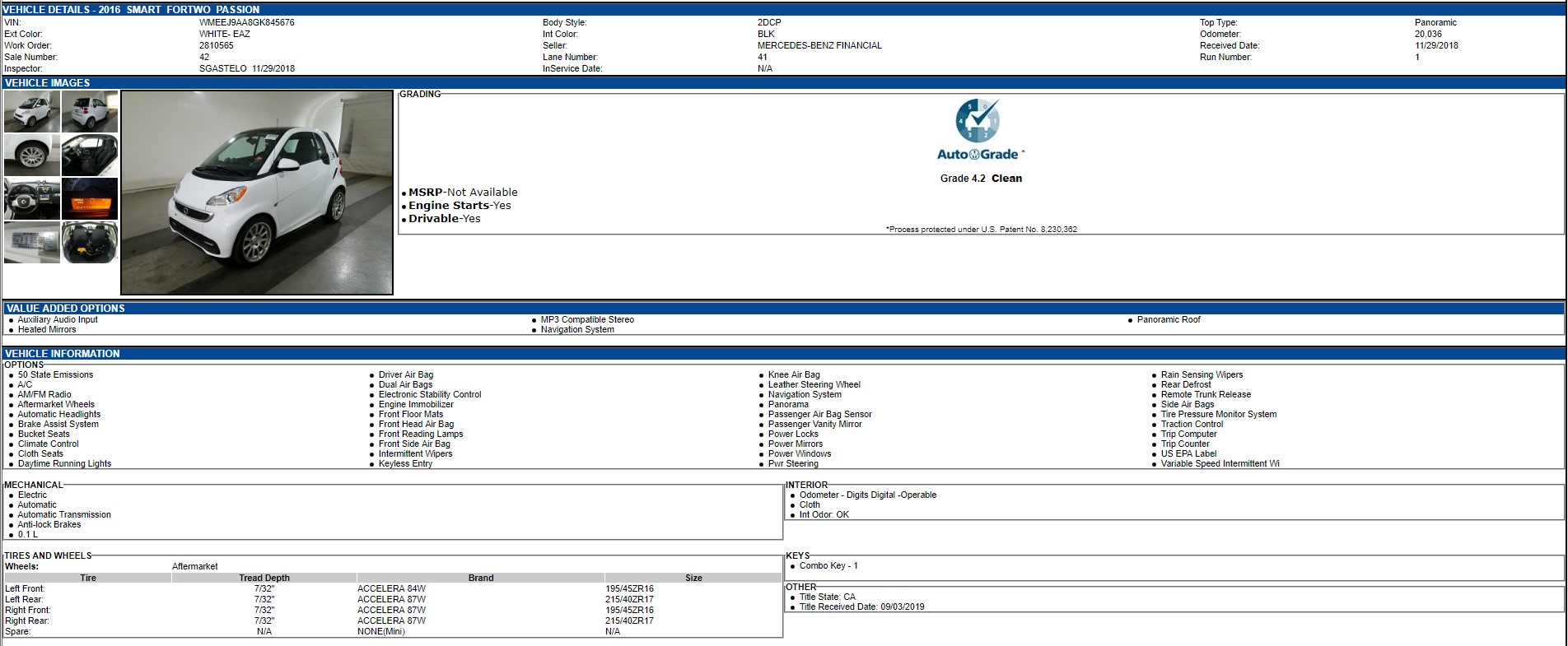
Task: Open the front three-quarter view car thumbnail
Action: (32, 111)
